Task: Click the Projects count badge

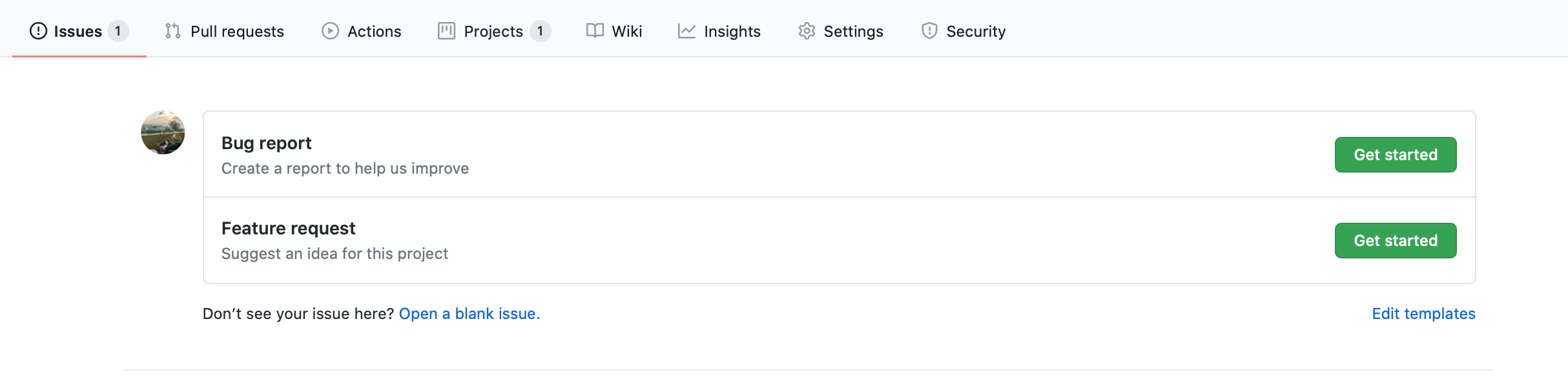Action: 540,31
